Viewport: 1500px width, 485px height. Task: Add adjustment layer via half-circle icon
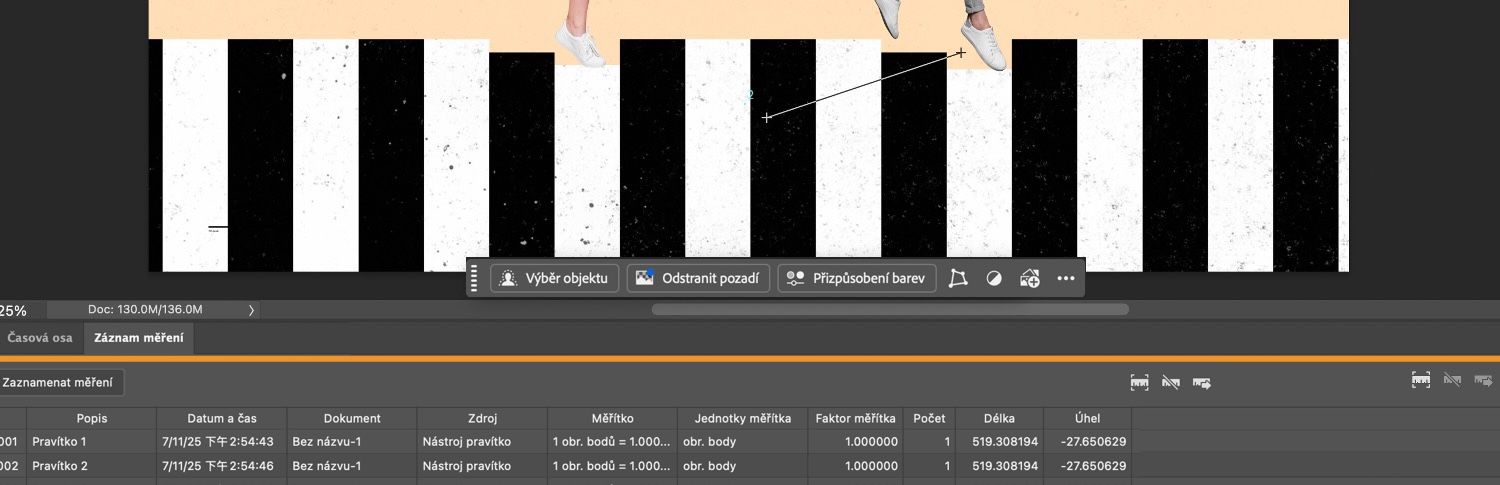click(994, 279)
